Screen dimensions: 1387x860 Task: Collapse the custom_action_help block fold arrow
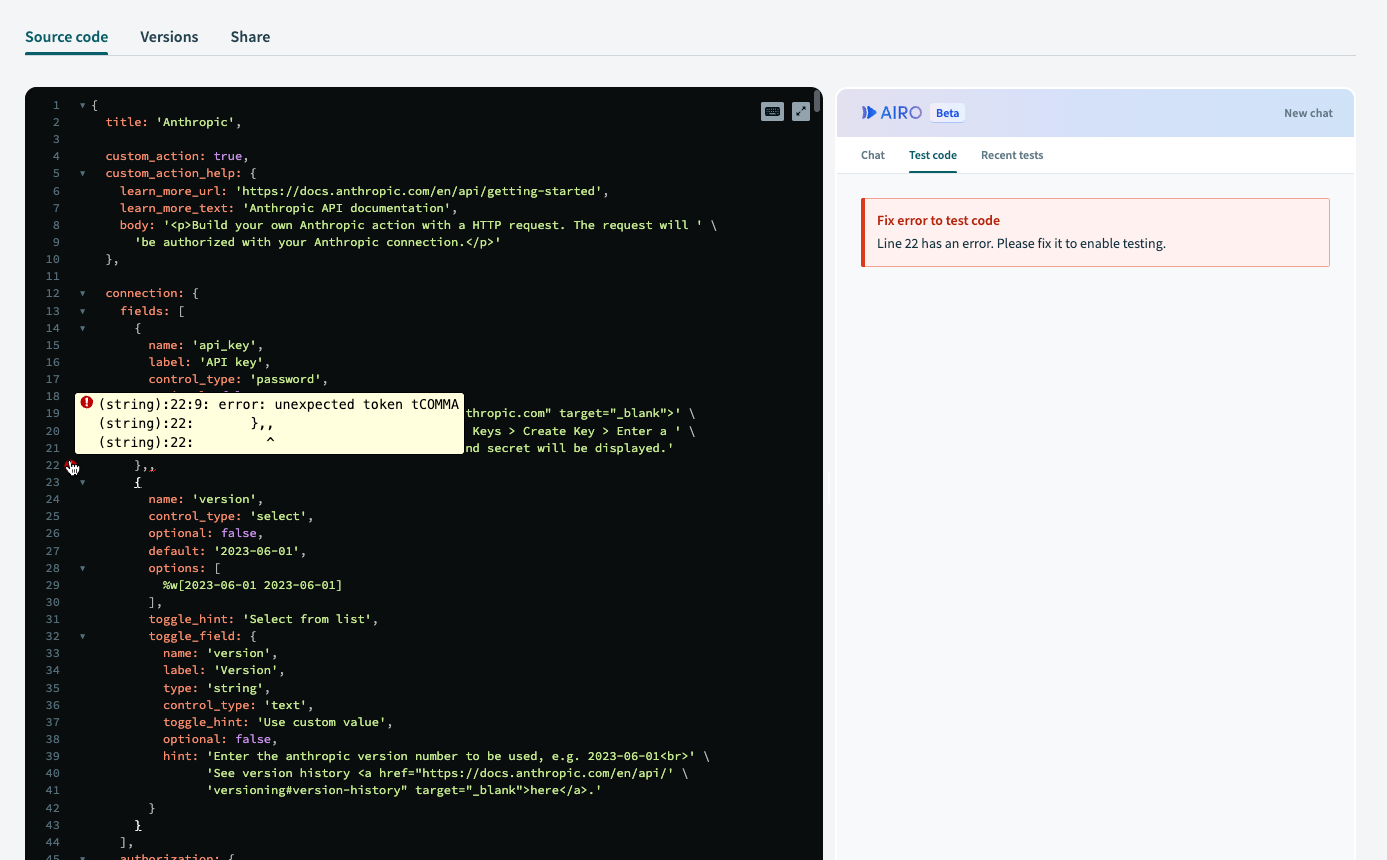pyautogui.click(x=83, y=173)
